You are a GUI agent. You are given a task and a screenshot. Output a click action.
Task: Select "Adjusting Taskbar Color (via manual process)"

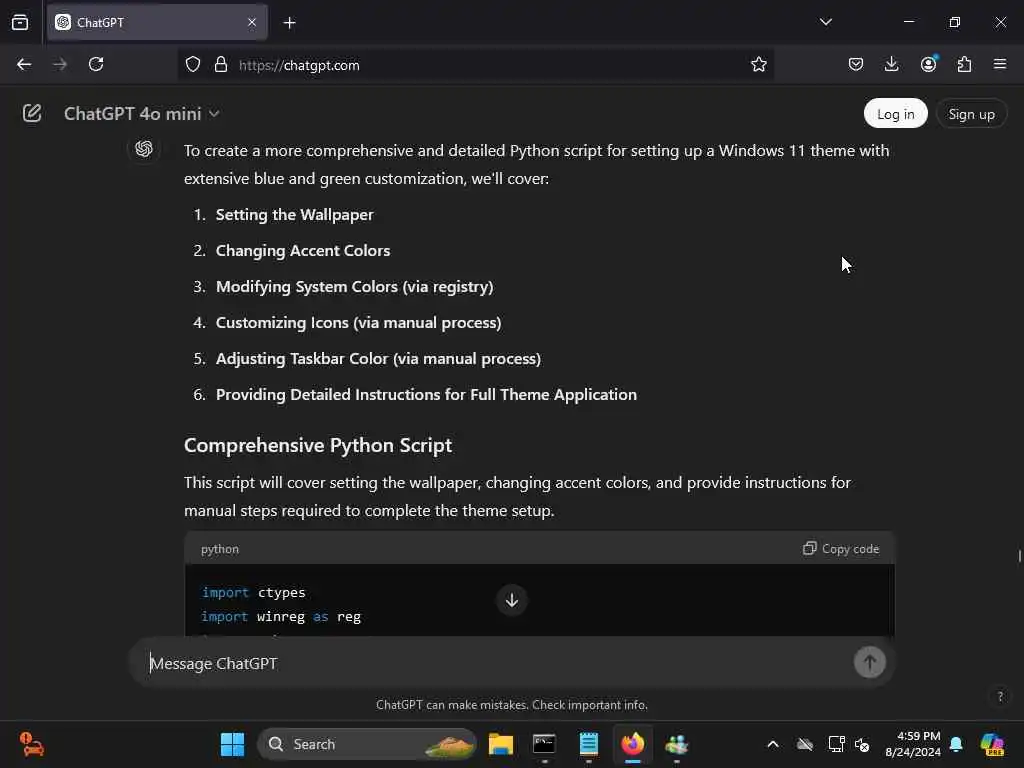(378, 359)
